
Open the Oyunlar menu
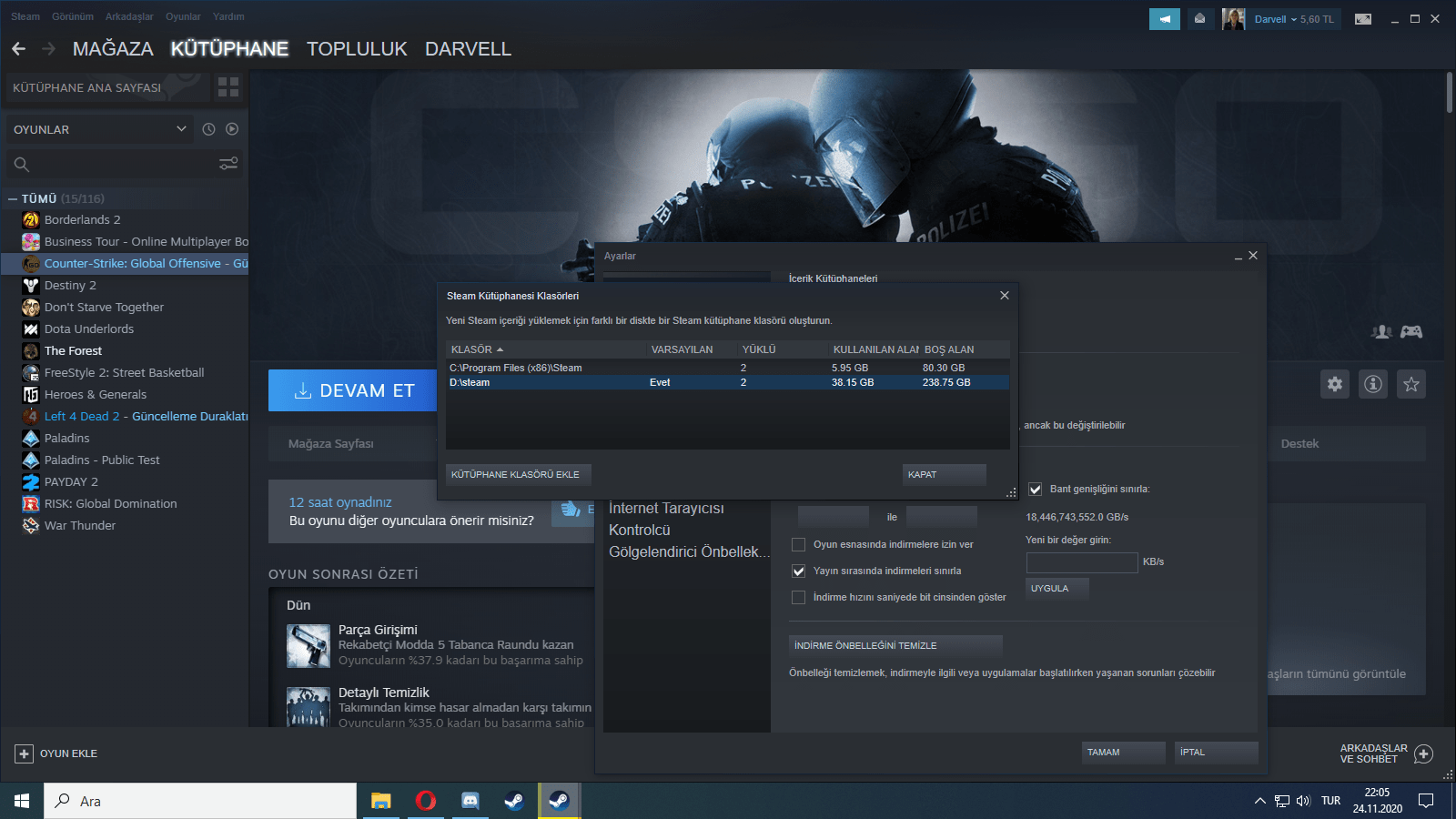point(183,16)
